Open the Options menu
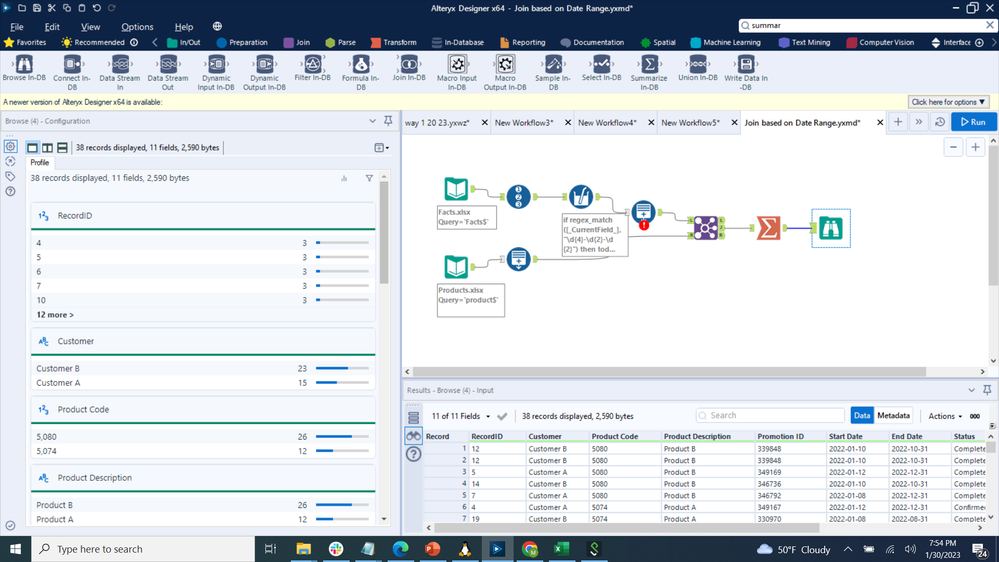999x562 pixels. (137, 27)
